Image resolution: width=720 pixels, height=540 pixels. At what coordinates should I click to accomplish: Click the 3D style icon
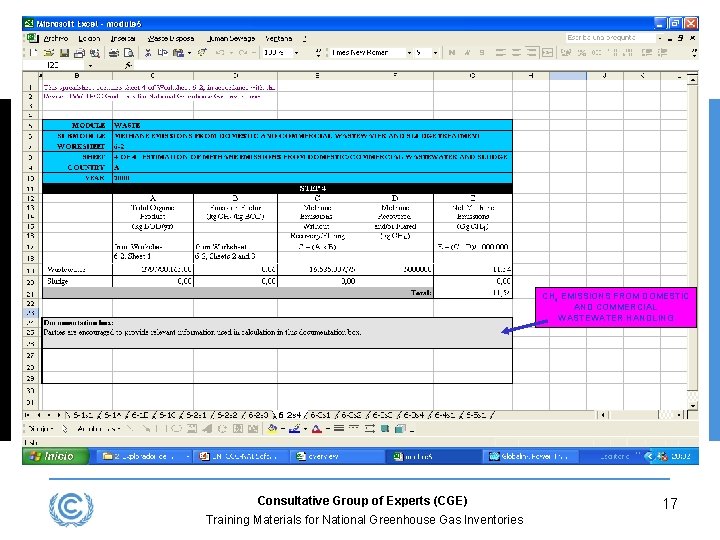[400, 429]
